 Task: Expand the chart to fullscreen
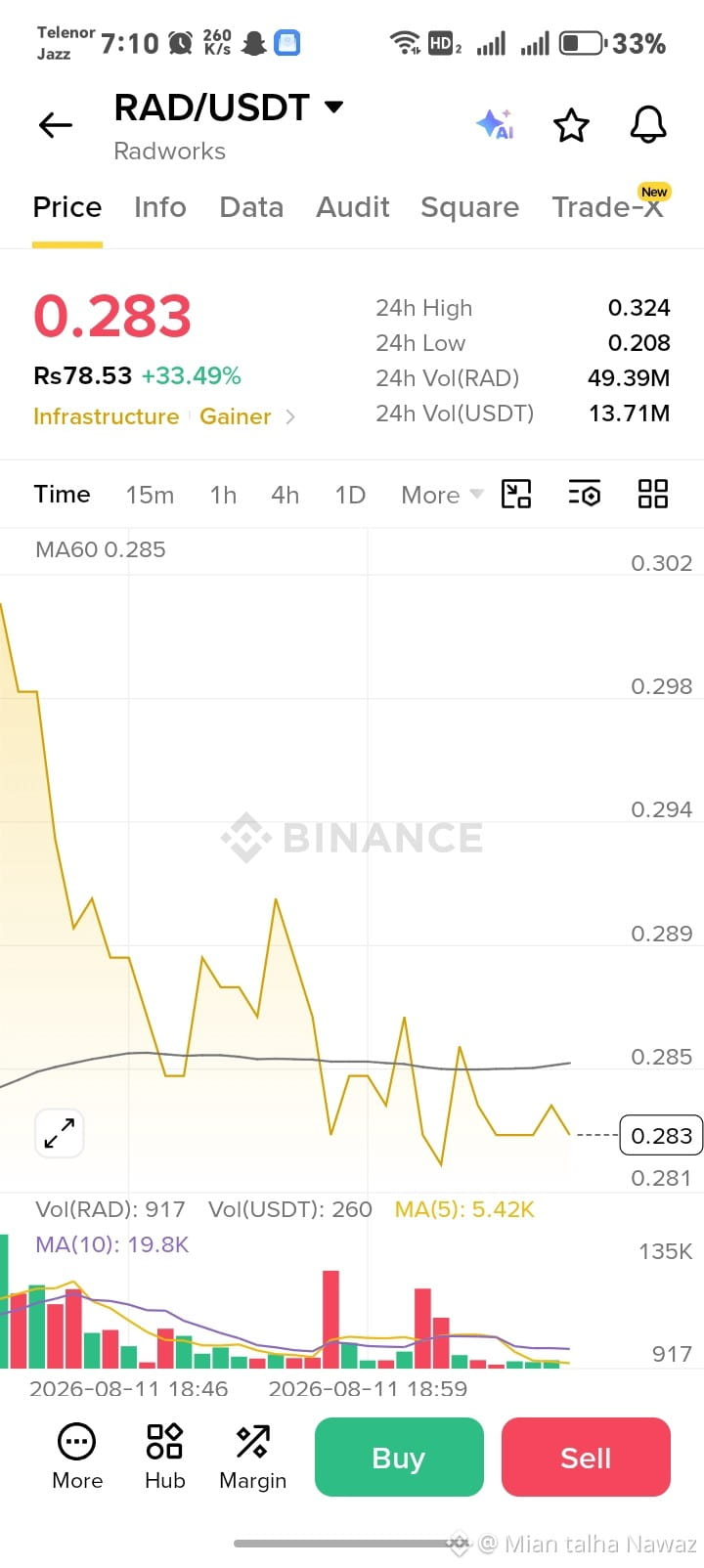(x=60, y=1133)
